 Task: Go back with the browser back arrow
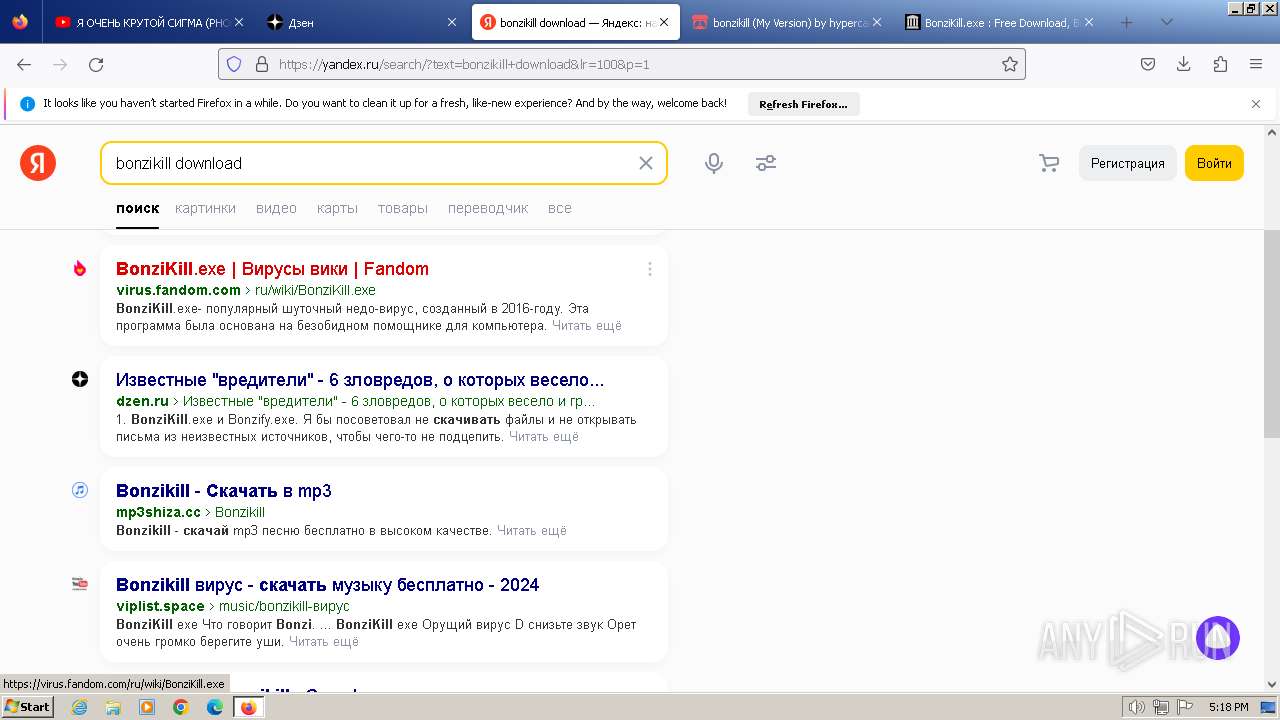pos(24,64)
